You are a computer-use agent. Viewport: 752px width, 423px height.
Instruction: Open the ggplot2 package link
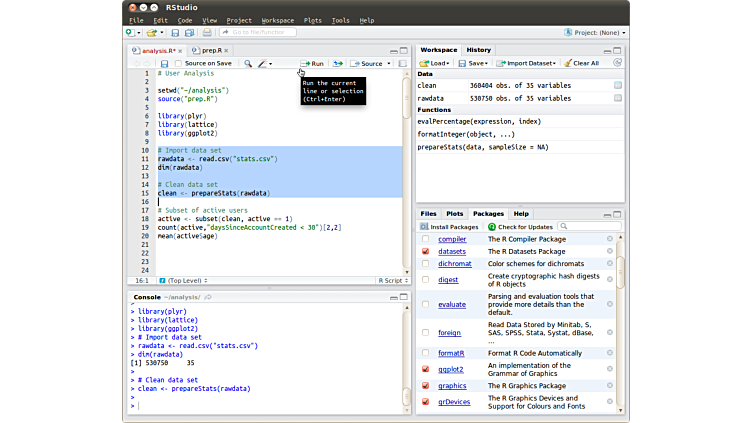pyautogui.click(x=451, y=369)
